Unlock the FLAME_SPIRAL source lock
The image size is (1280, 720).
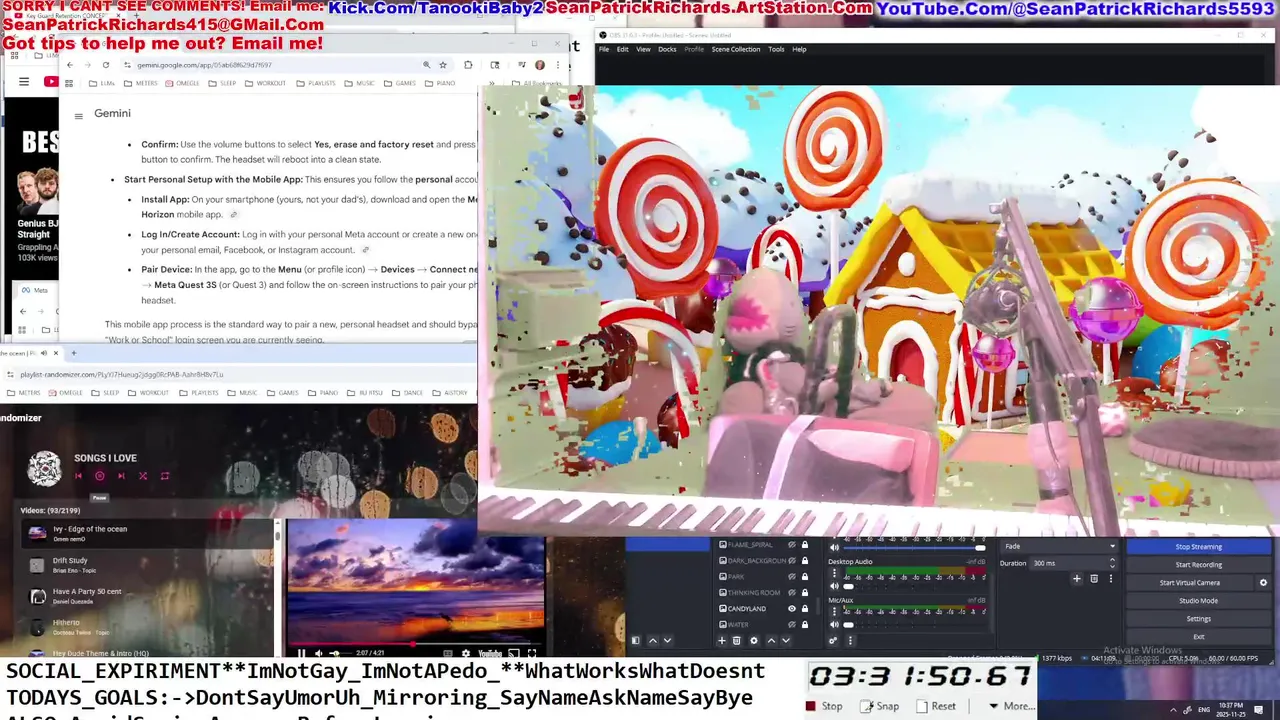point(805,545)
